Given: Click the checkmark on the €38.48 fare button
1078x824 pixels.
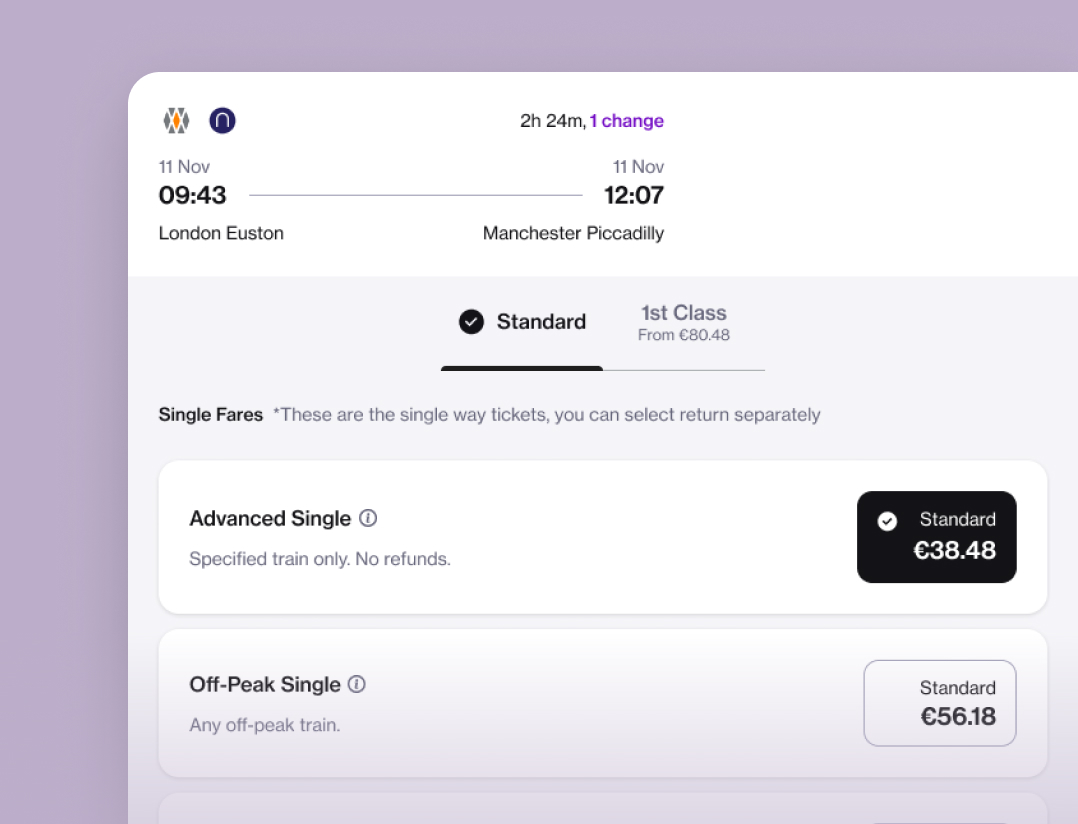Looking at the screenshot, I should pyautogui.click(x=888, y=520).
